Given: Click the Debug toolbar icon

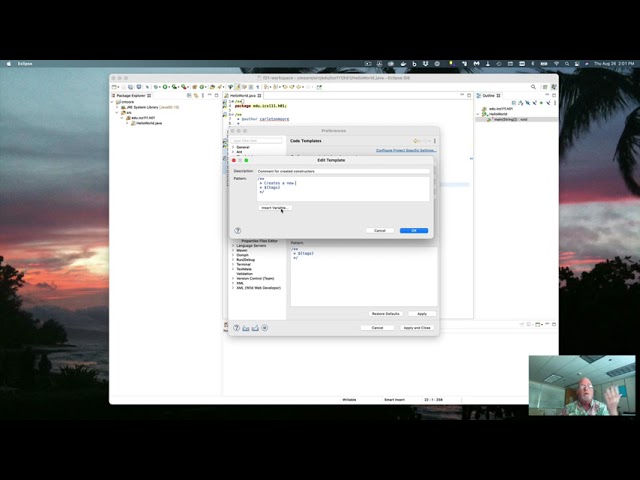Looking at the screenshot, I should point(156,87).
